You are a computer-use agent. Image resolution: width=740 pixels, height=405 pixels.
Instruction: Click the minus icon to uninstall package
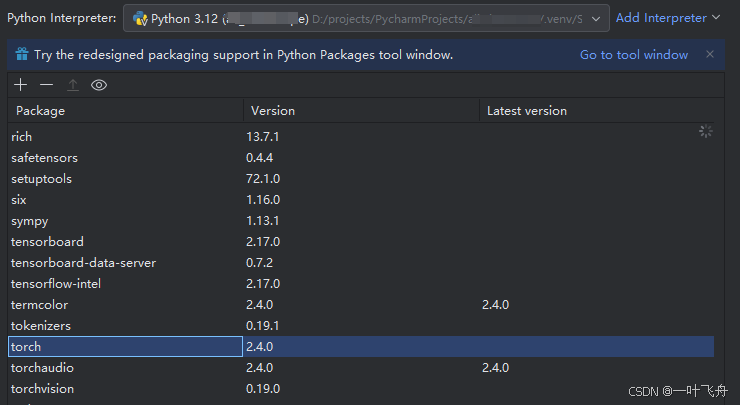46,85
